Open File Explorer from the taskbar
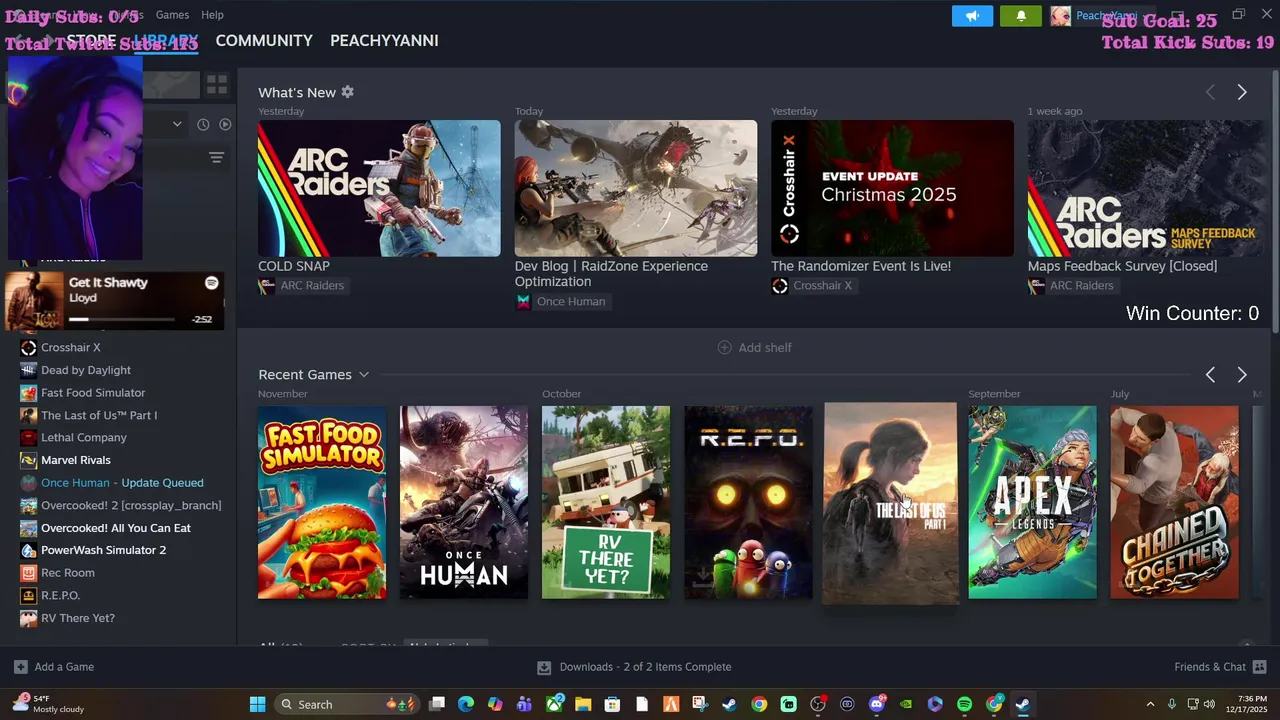 [x=583, y=705]
